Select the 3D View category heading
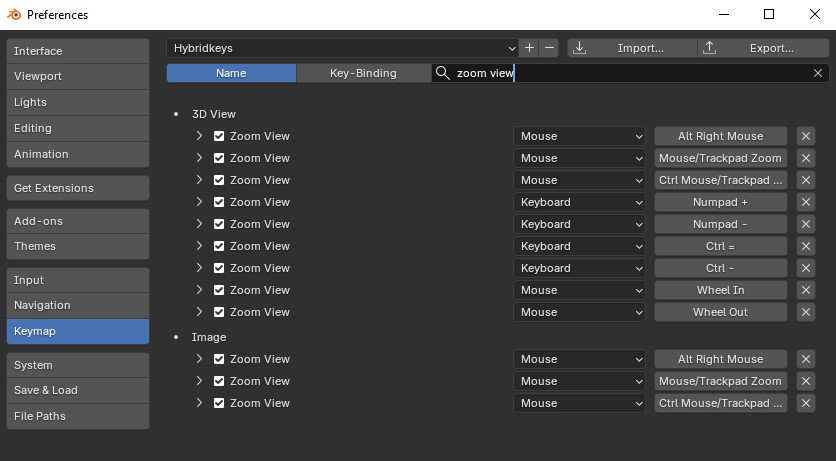Screen dimensions: 836x461 (x=214, y=114)
